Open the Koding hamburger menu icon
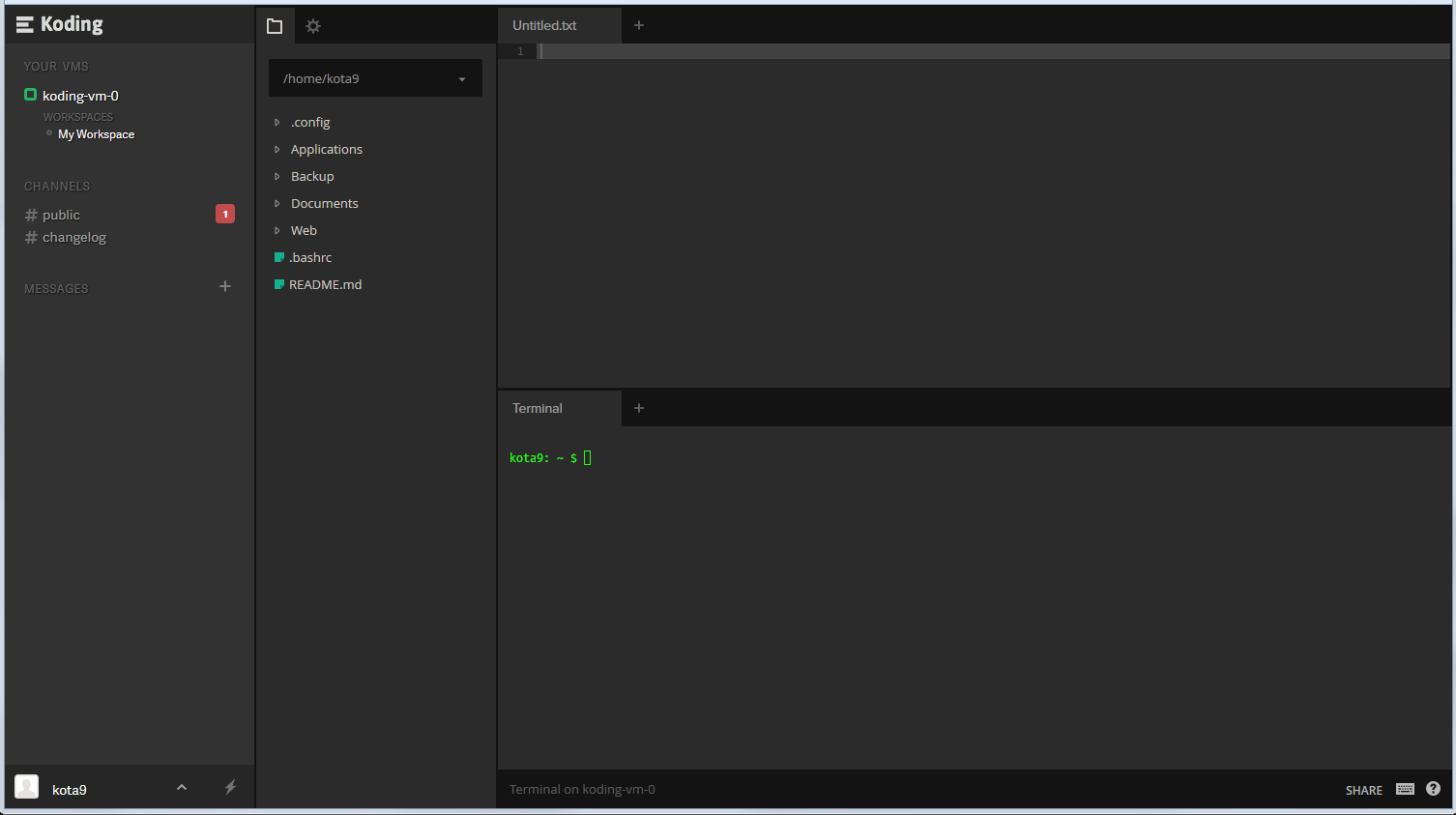Viewport: 1456px width, 815px height. (25, 24)
